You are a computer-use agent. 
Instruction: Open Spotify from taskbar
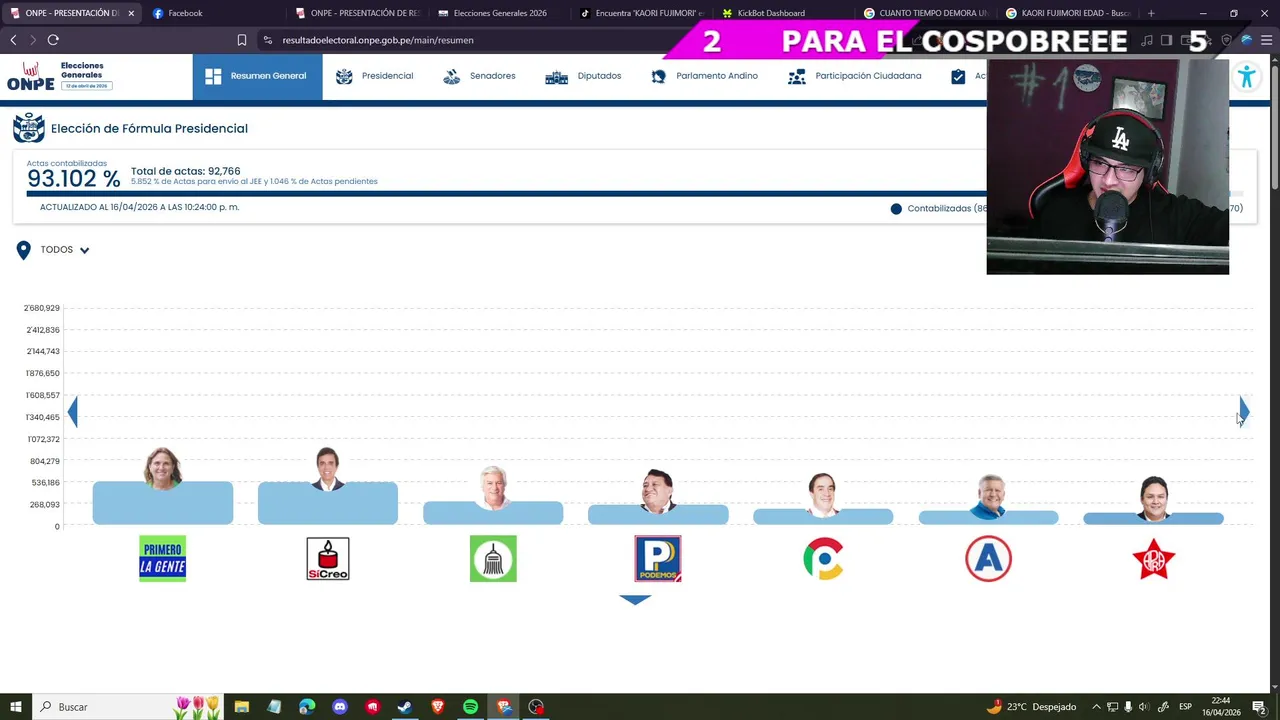tap(471, 707)
